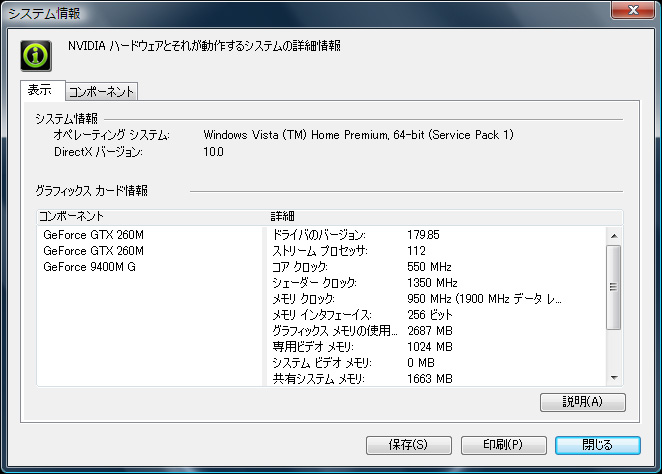Screen dimensions: 662x474
Task: Click the グラフィックス メモリの使用 row
Action: click(x=437, y=331)
